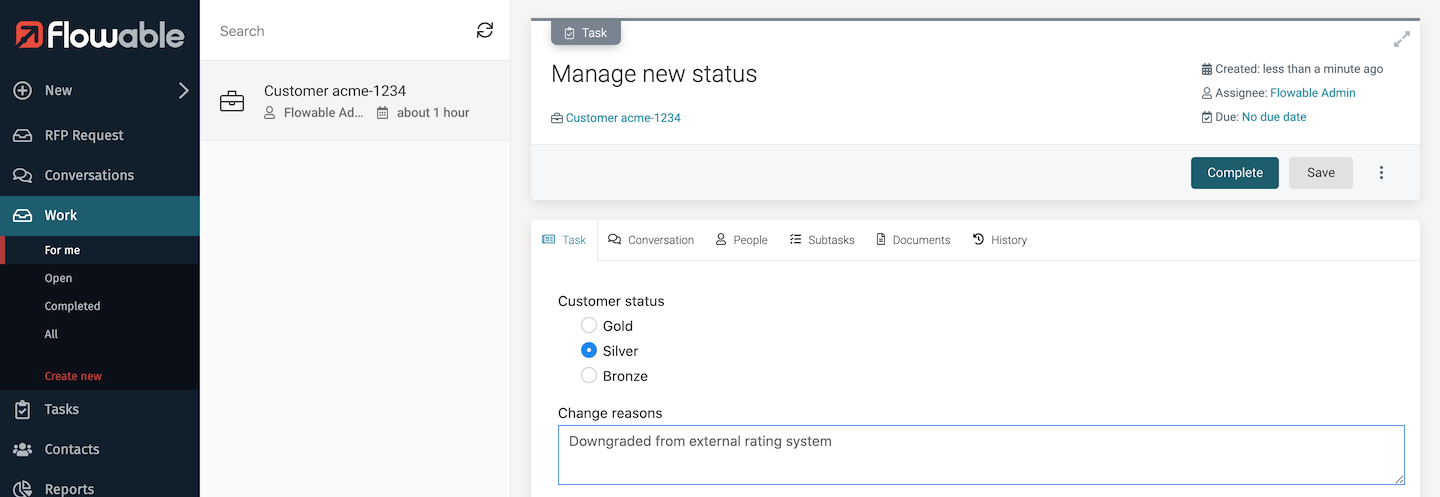Select the Gold customer status
Image resolution: width=1440 pixels, height=497 pixels.
[x=589, y=326]
